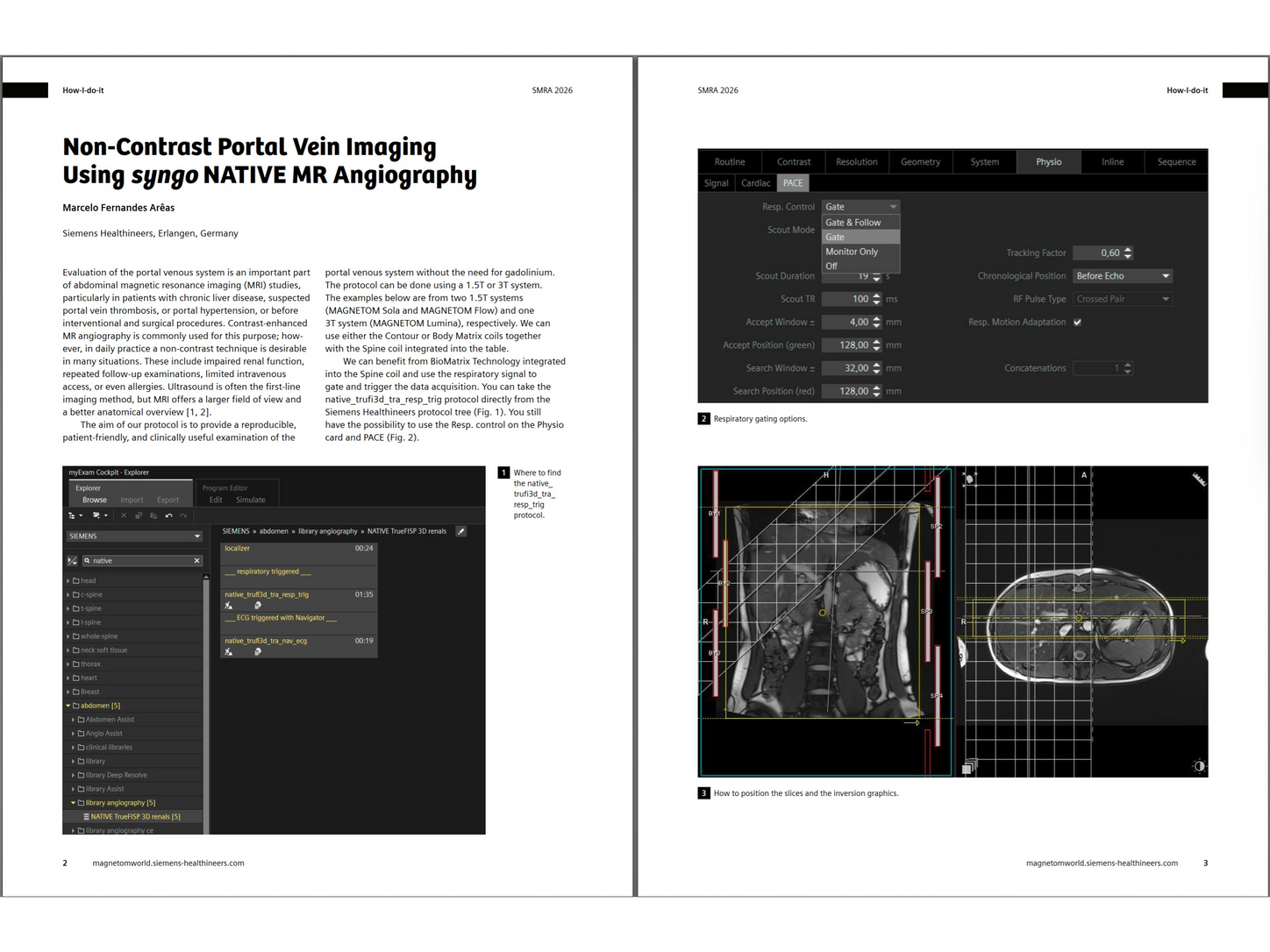The image size is (1270, 952).
Task: Select the Inline tab
Action: (1113, 162)
